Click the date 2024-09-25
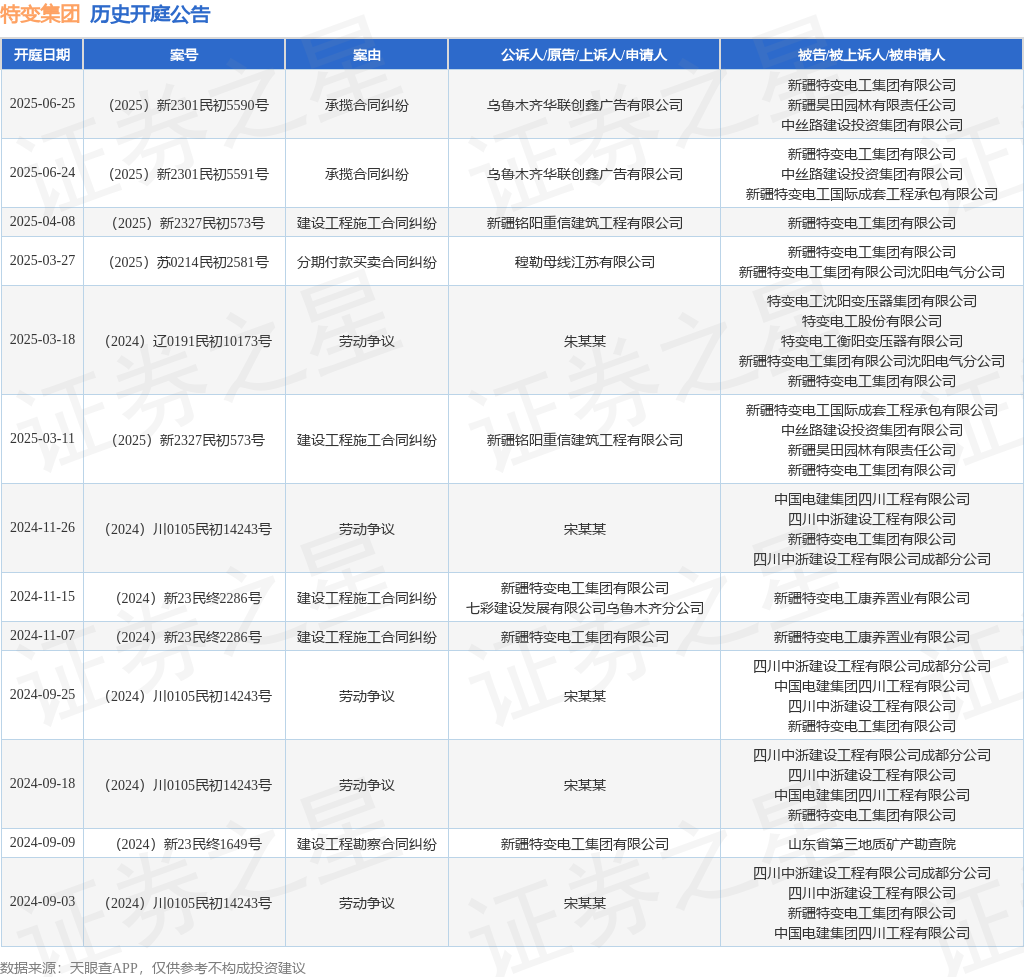This screenshot has width=1024, height=977. coord(42,695)
